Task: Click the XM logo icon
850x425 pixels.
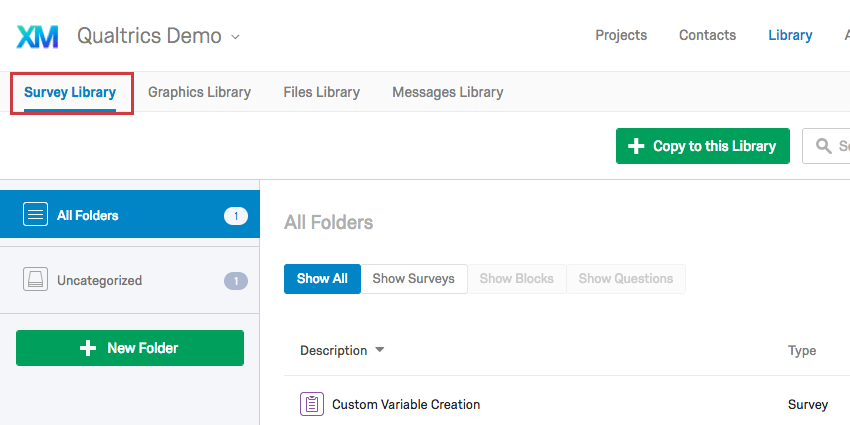Action: (37, 37)
